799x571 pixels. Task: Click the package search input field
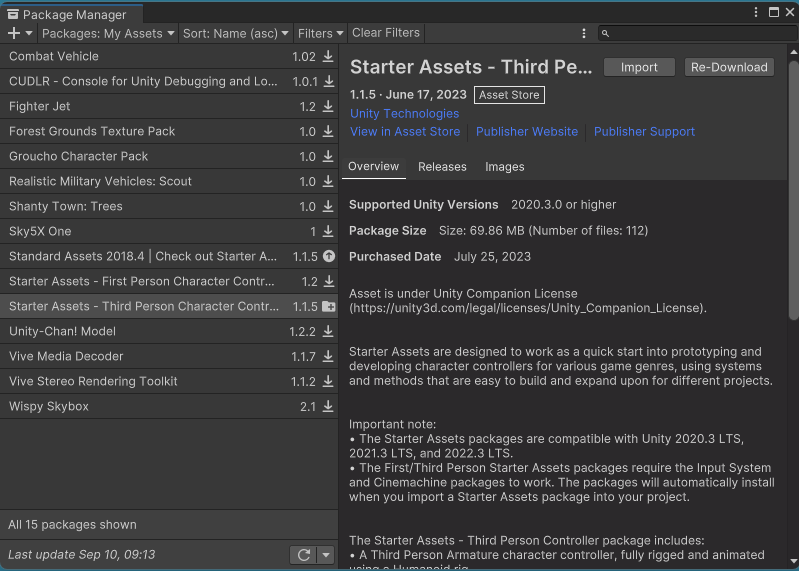700,33
